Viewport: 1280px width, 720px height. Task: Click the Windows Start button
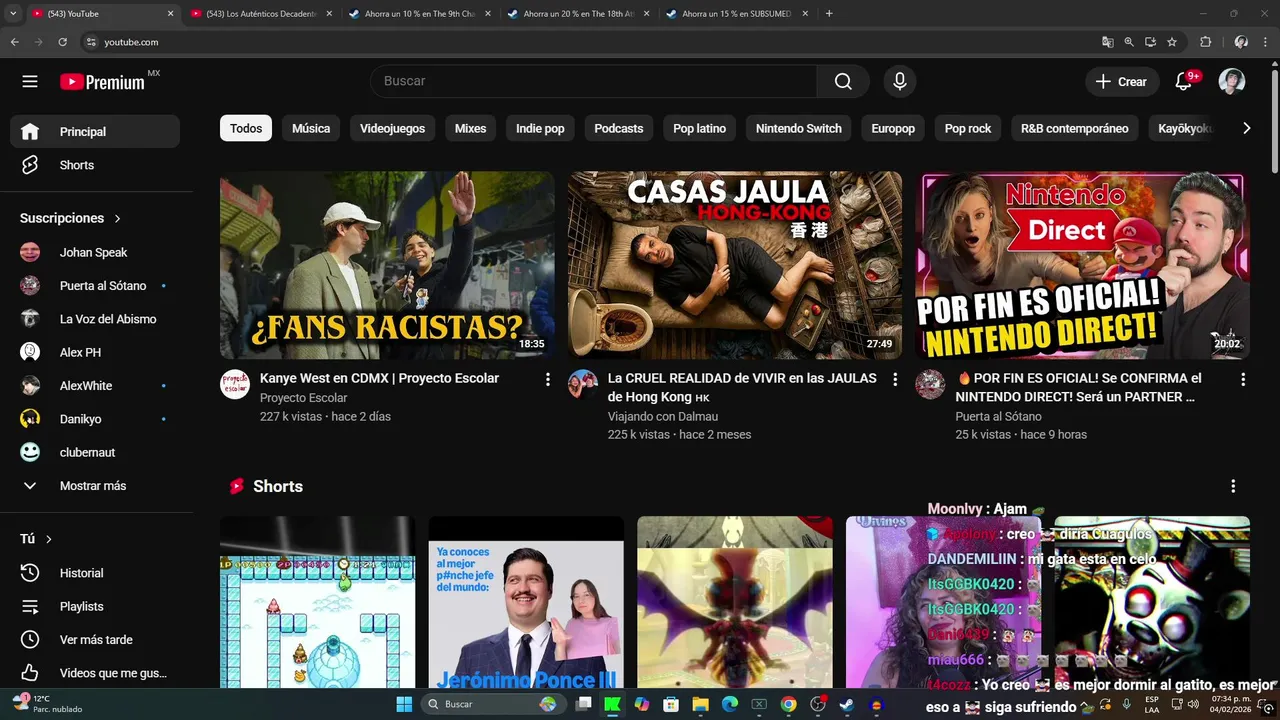point(404,704)
